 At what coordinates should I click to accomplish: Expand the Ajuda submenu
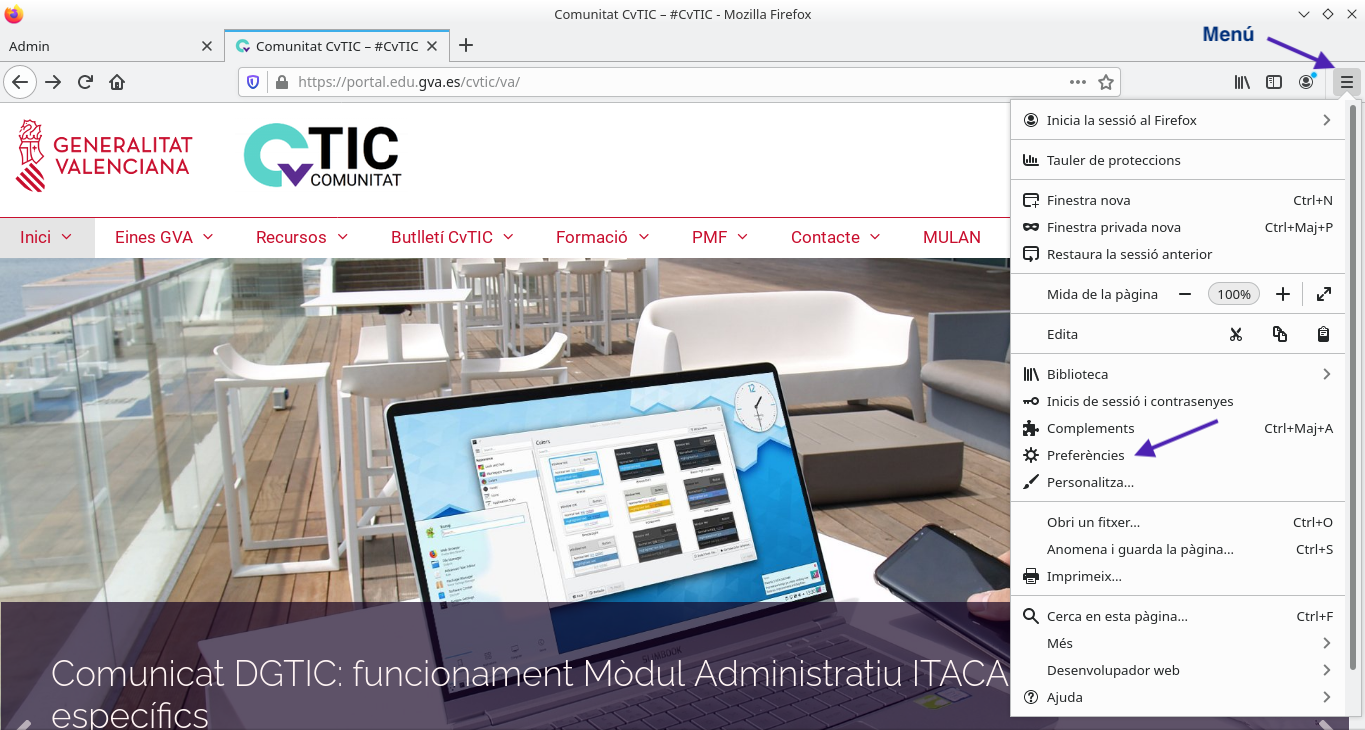coord(1178,697)
